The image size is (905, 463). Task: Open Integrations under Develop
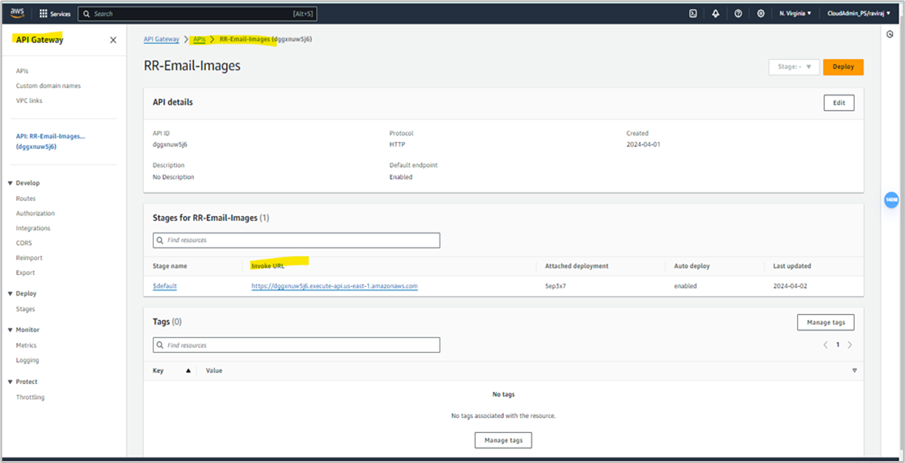(x=33, y=228)
